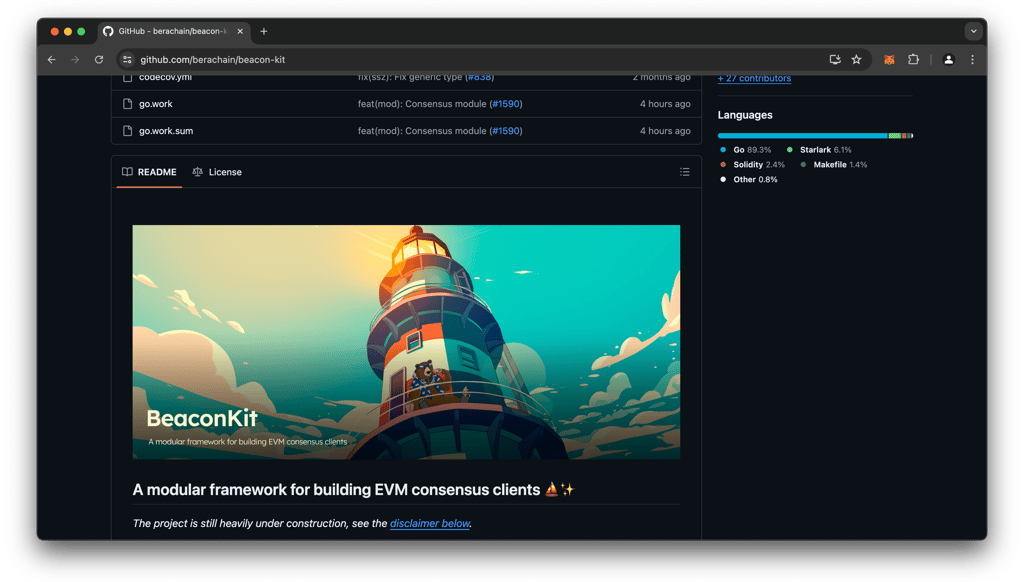This screenshot has width=1024, height=582.
Task: Switch to the README tab
Action: 150,172
